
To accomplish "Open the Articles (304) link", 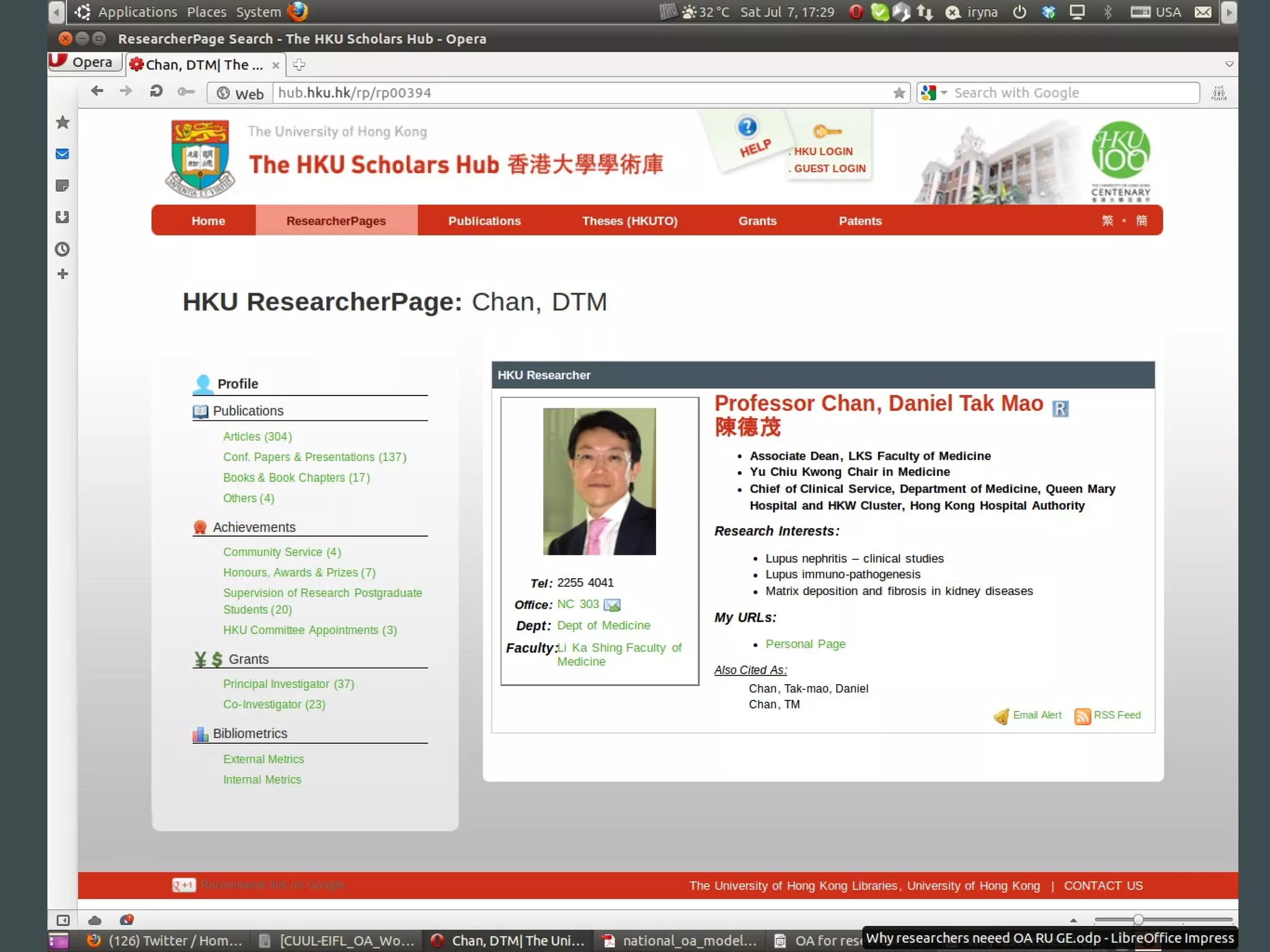I will pyautogui.click(x=257, y=436).
